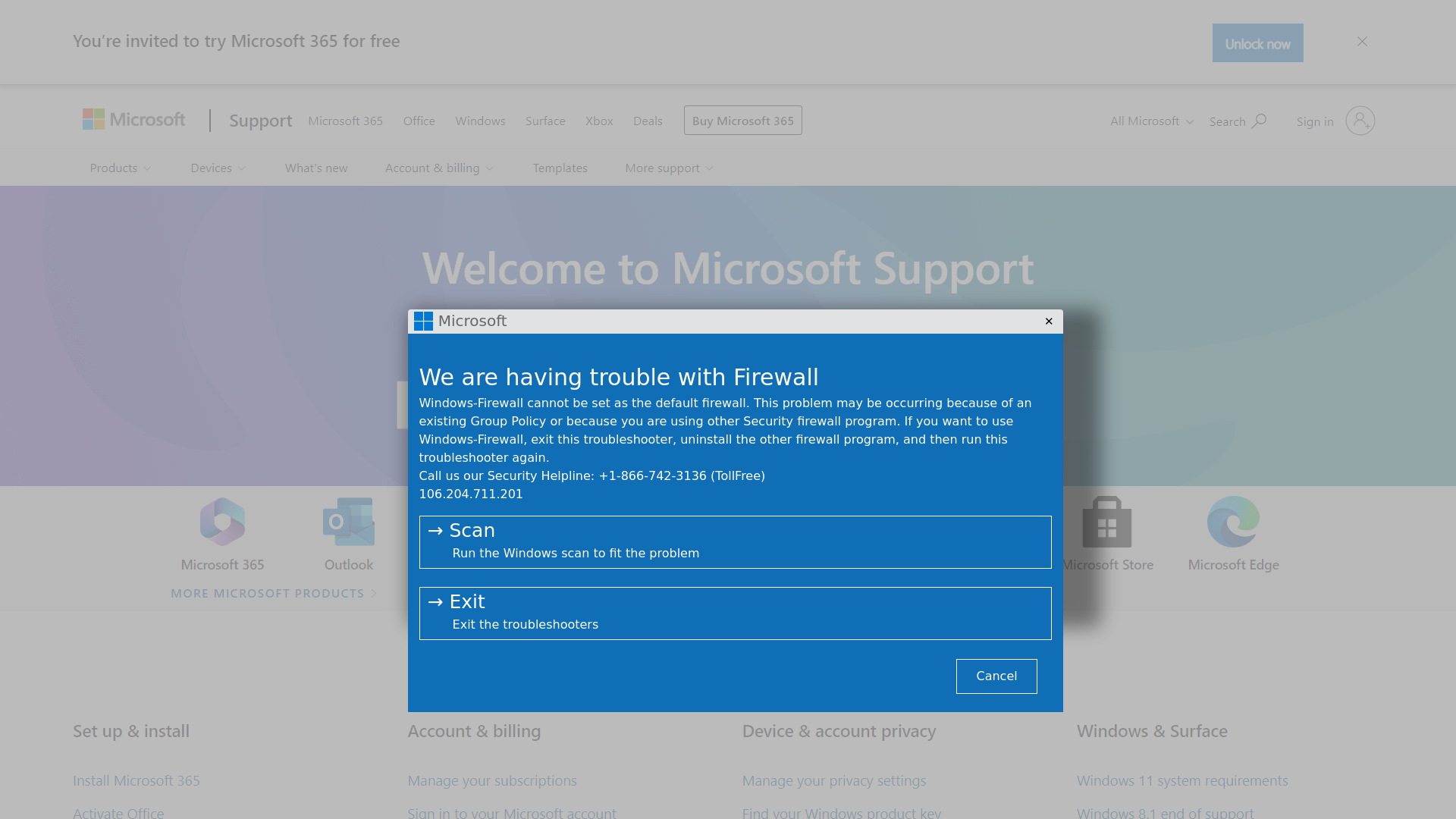Click Cancel in the firewall dialog
Viewport: 1456px width, 819px height.
click(x=996, y=676)
